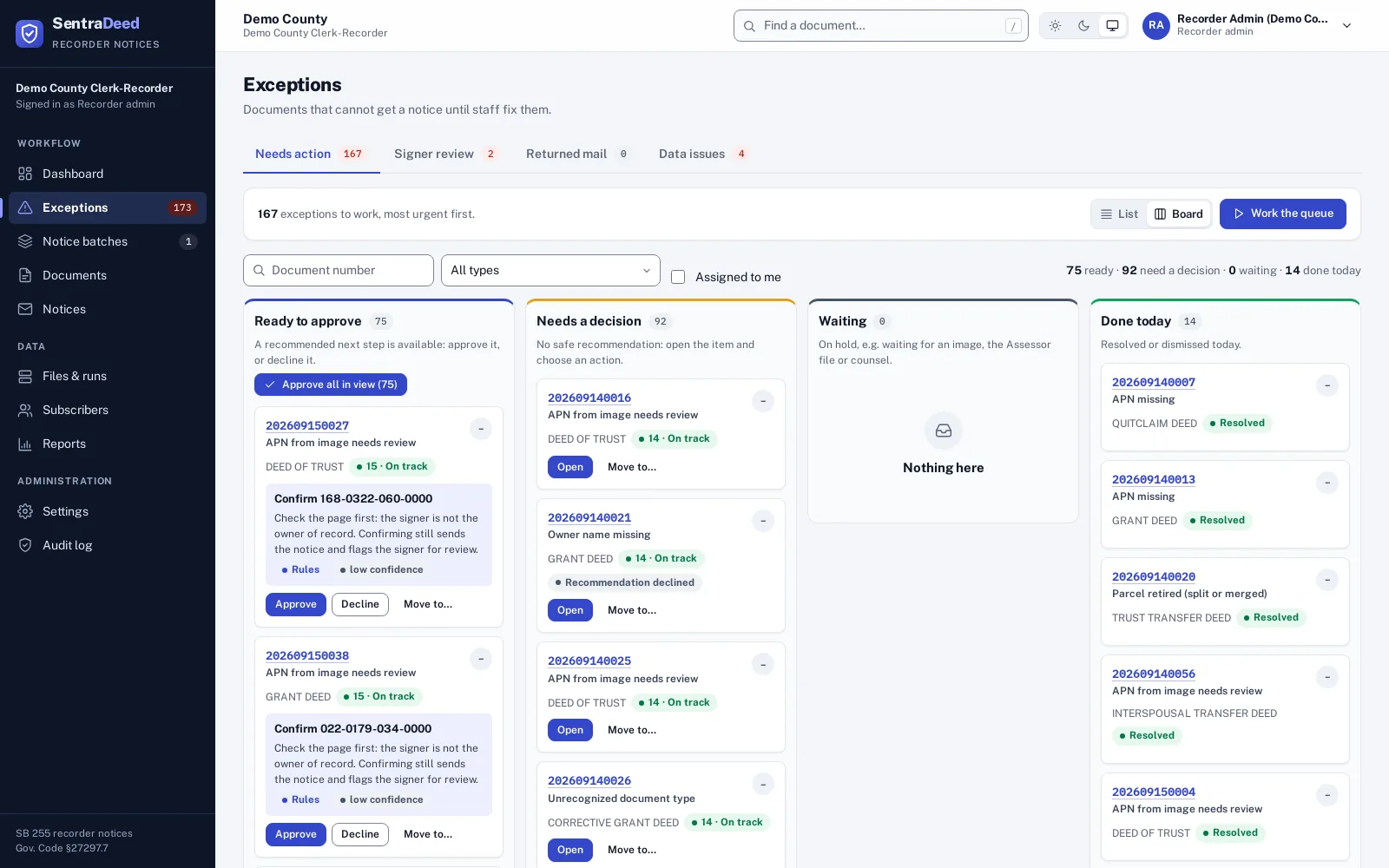Click the SentraDeed shield logo
Viewport: 1389px width, 868px height.
(x=30, y=33)
